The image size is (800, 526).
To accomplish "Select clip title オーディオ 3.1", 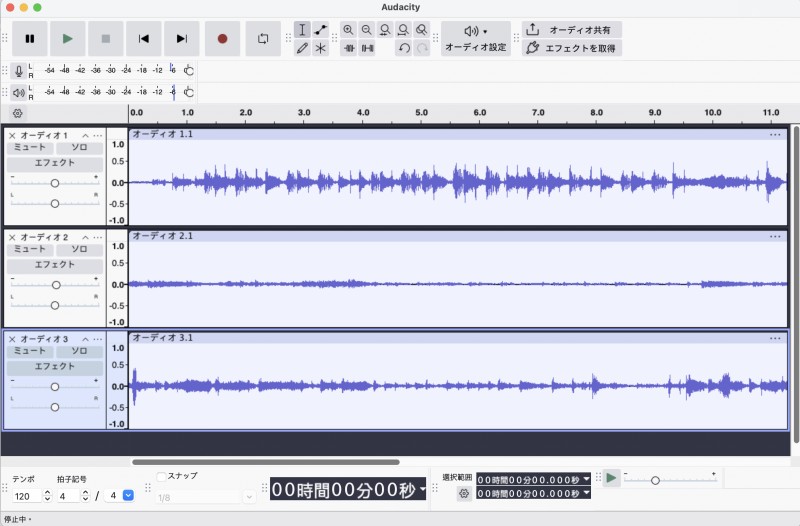I will pyautogui.click(x=162, y=338).
